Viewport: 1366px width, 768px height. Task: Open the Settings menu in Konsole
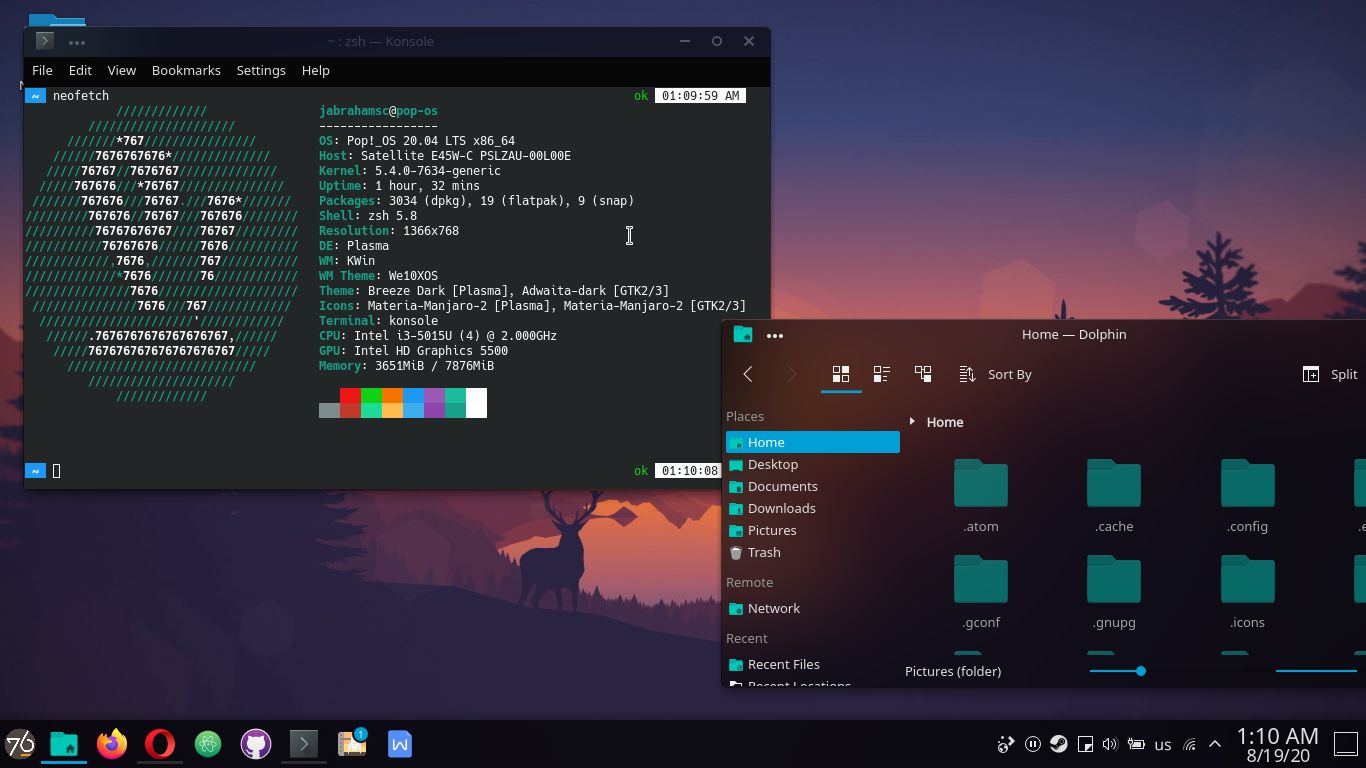click(260, 70)
